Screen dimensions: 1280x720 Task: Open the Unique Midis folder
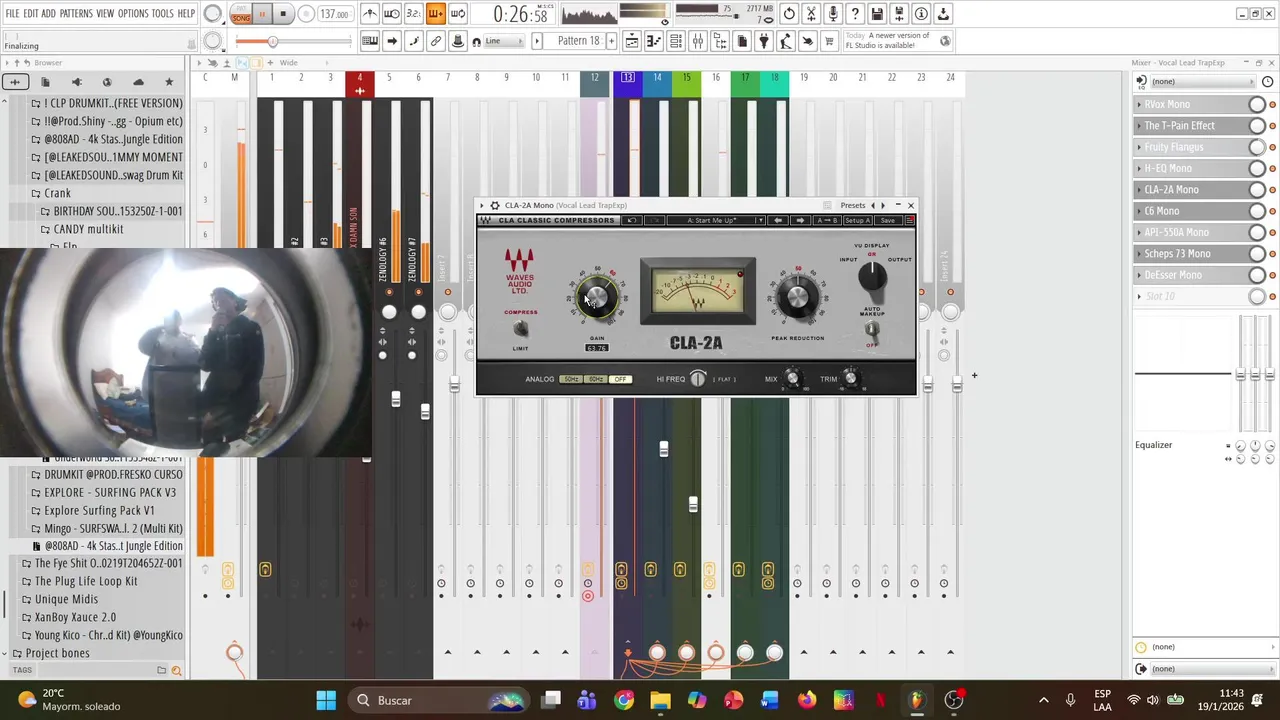click(x=66, y=599)
